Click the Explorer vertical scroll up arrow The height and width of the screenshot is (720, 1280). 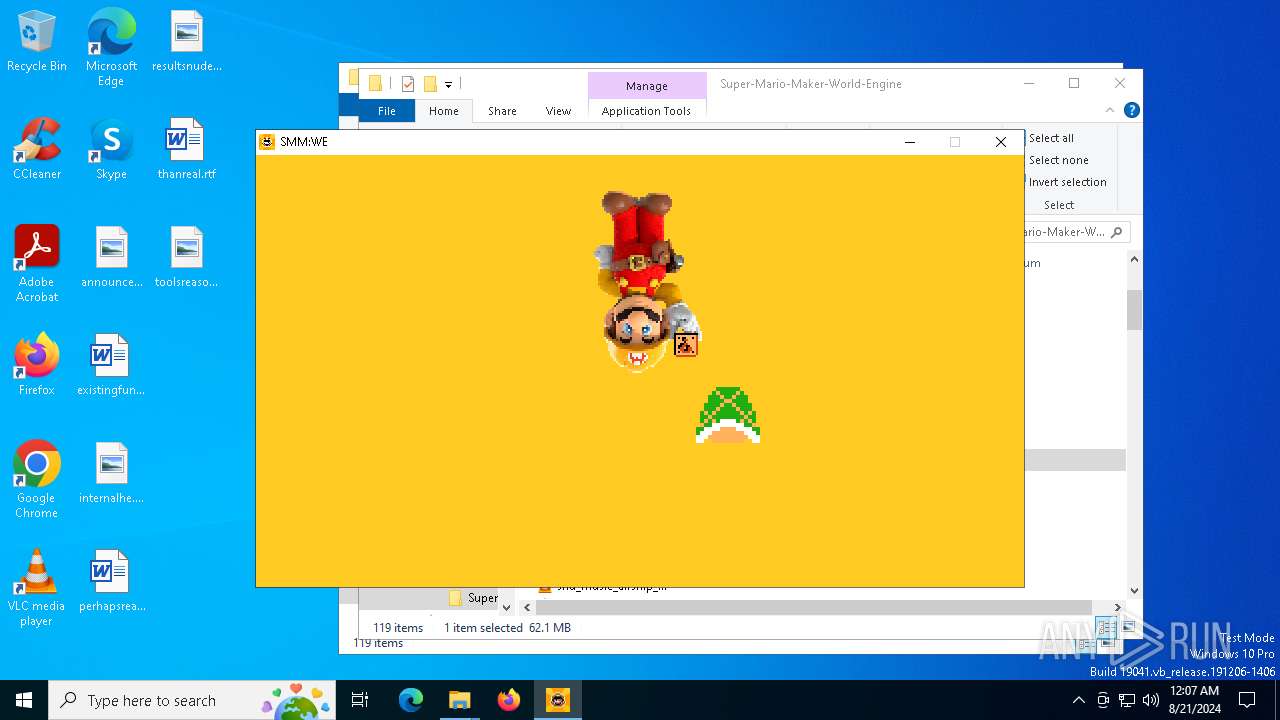[x=1134, y=260]
